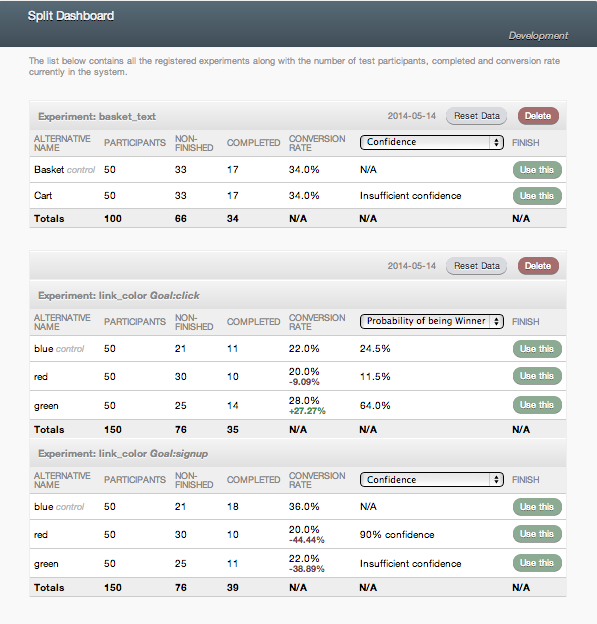Reset data for link_color experiment

[476, 266]
